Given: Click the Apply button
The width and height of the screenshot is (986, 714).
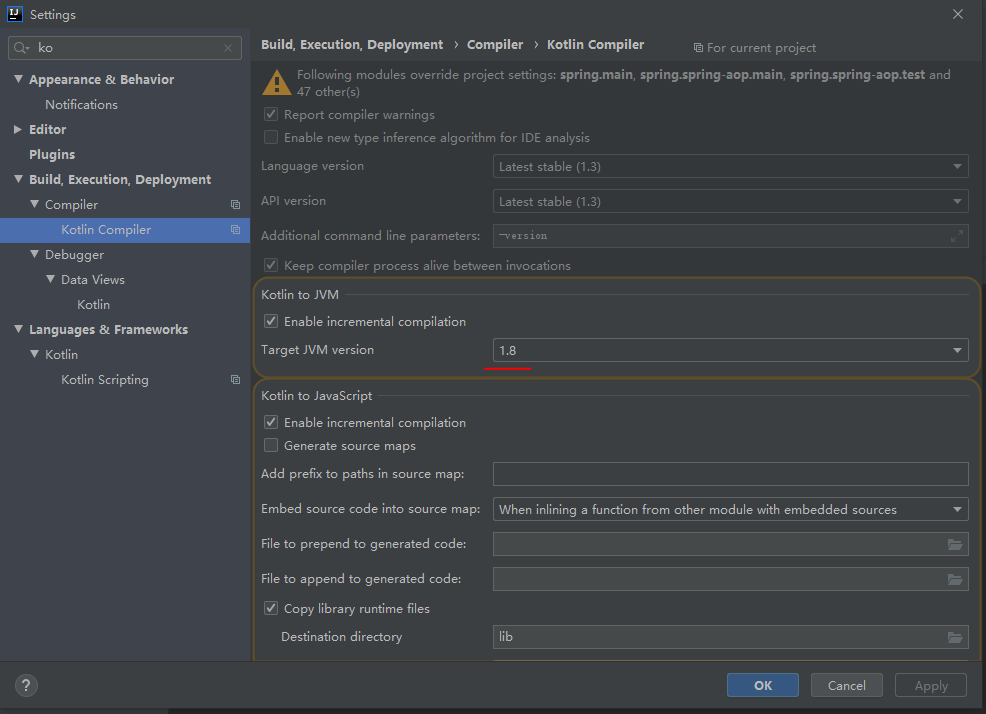Looking at the screenshot, I should point(931,685).
